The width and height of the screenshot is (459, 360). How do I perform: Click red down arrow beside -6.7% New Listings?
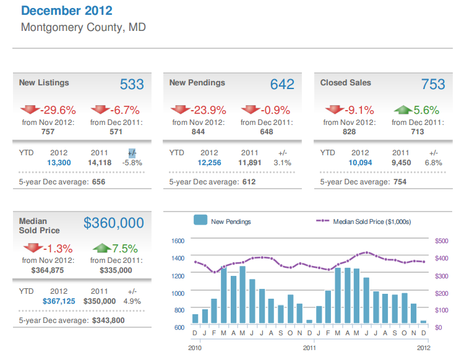100,109
